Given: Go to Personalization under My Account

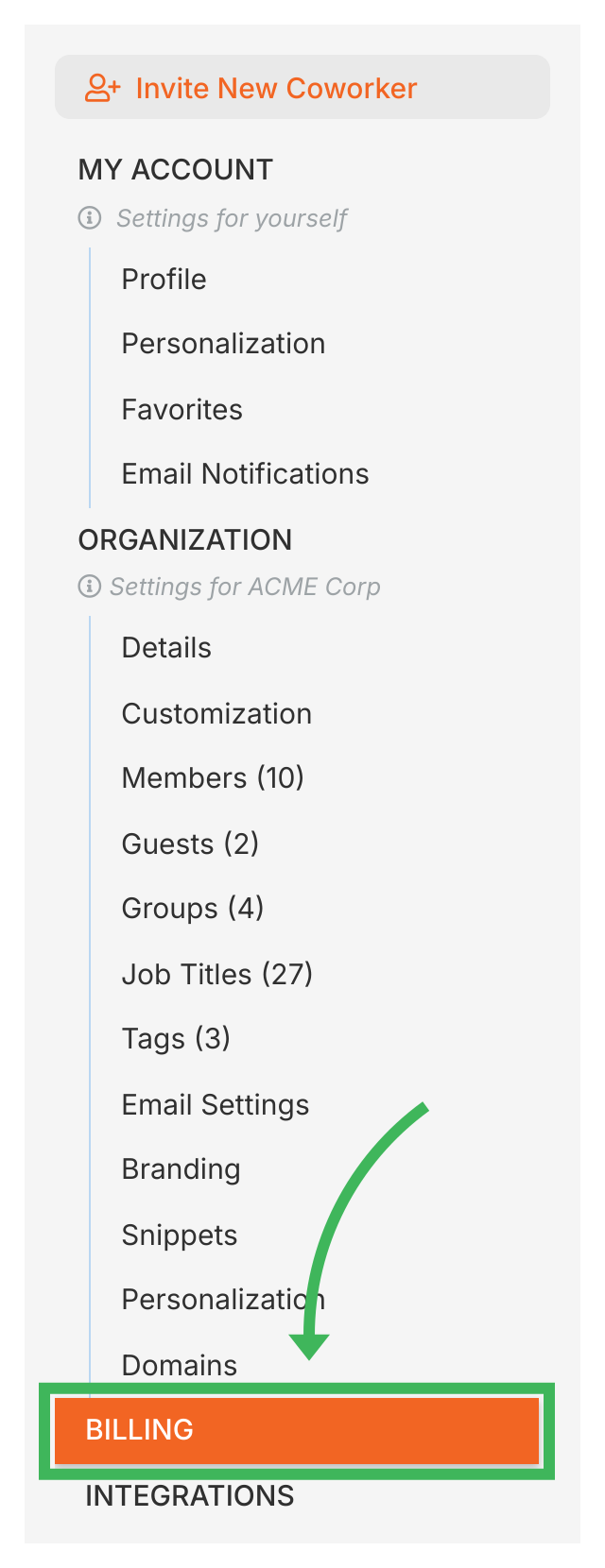Looking at the screenshot, I should (223, 344).
